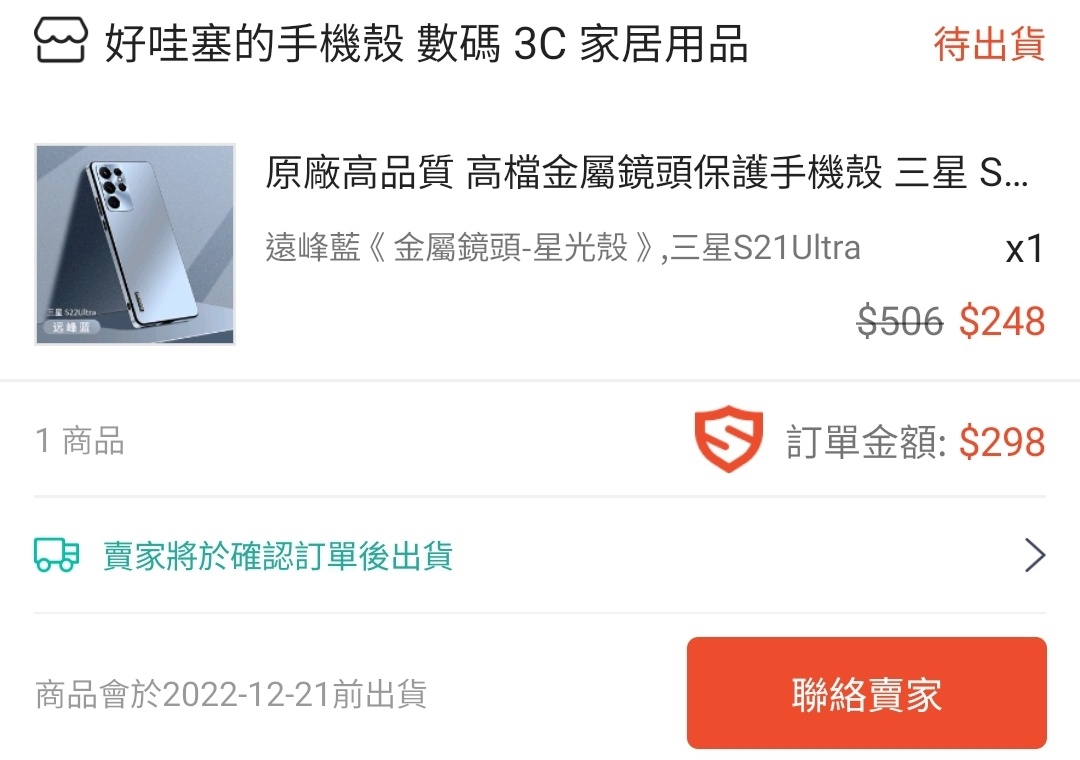Tap the 1 商品 item count

tap(80, 441)
